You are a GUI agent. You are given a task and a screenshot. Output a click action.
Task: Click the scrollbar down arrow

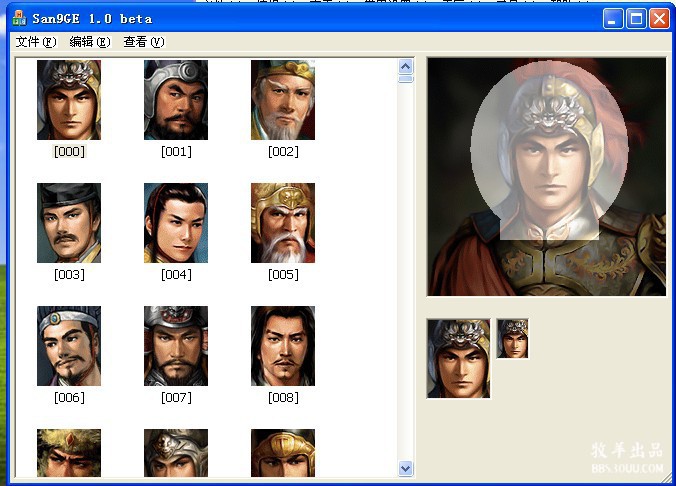pyautogui.click(x=406, y=468)
